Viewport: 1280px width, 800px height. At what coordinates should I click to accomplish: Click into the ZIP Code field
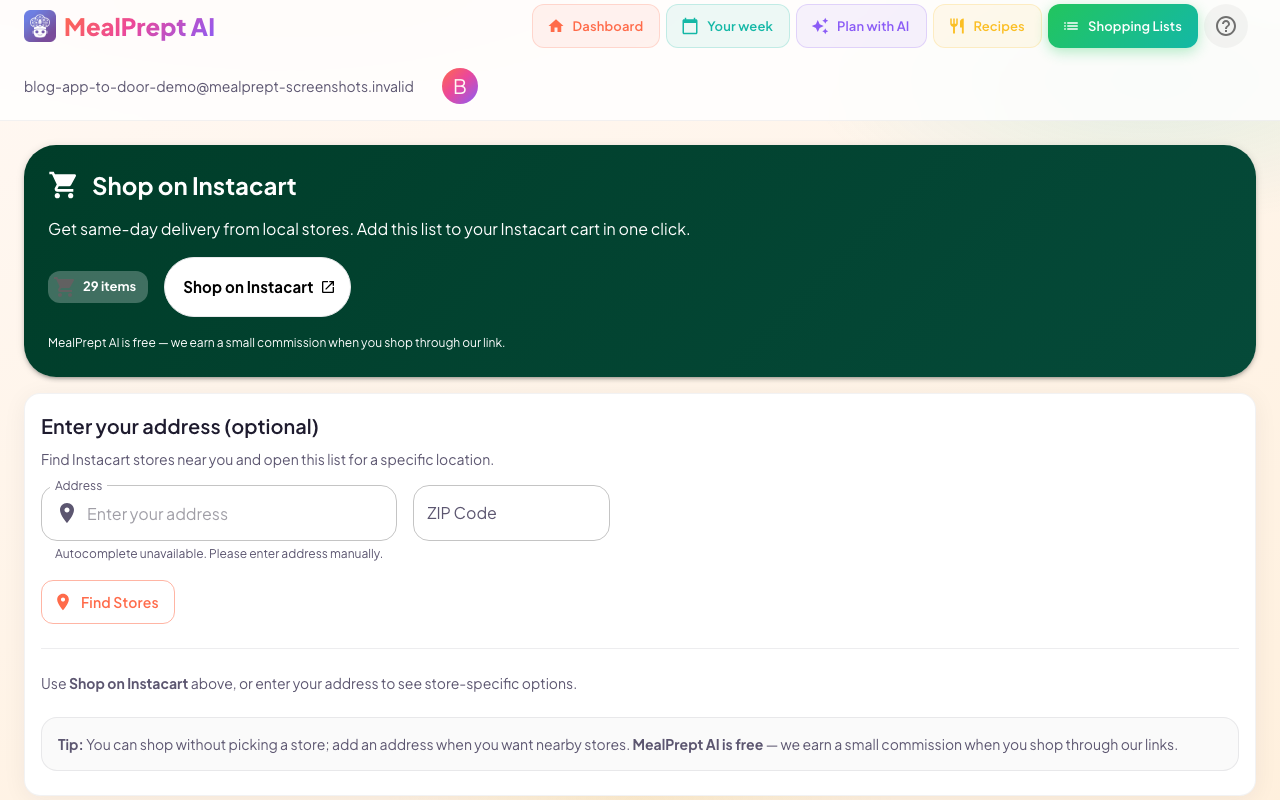(511, 513)
